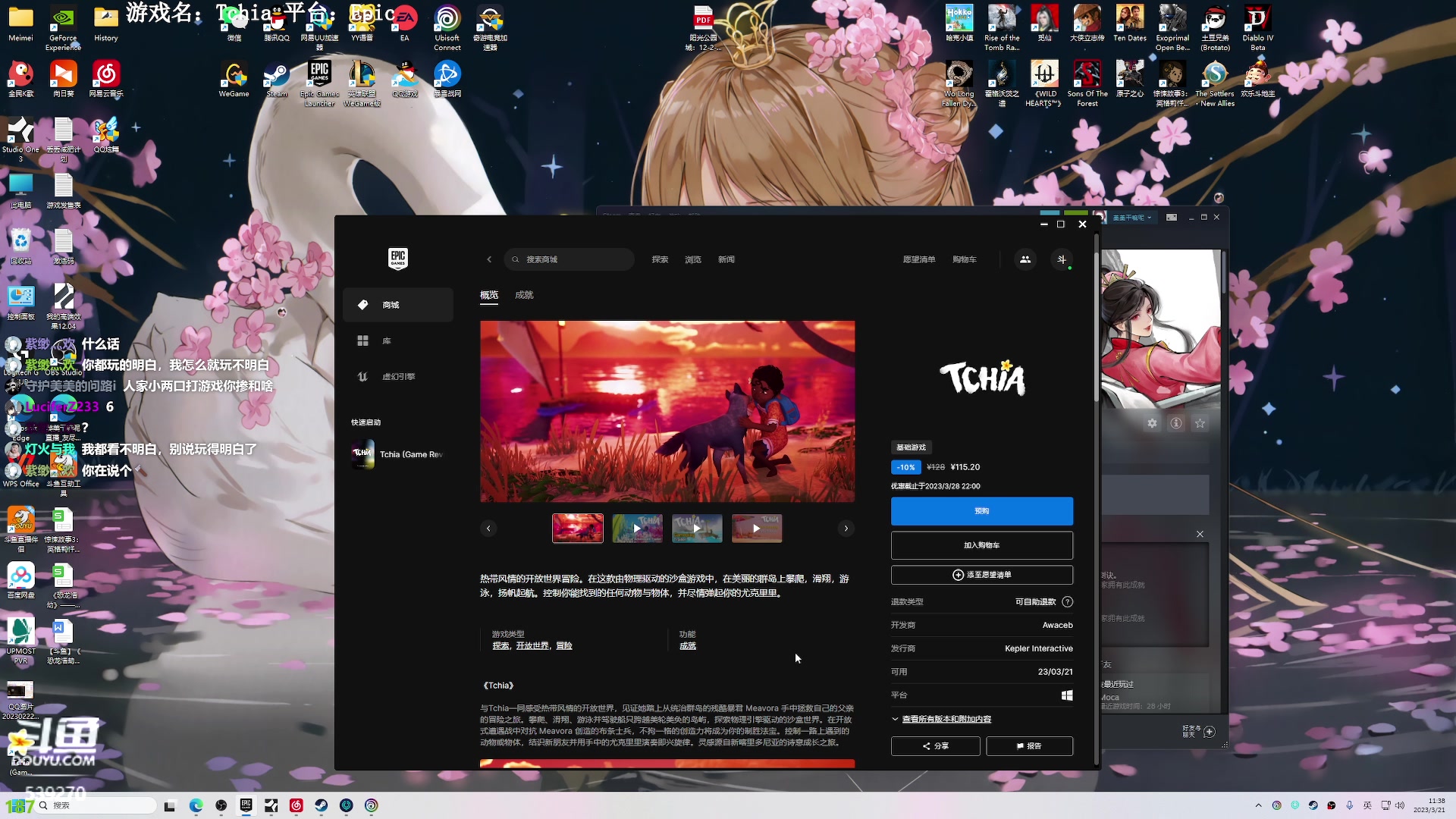Launch Tchia (Game Rev) from quick launch
This screenshot has height=819, width=1456.
coord(398,454)
